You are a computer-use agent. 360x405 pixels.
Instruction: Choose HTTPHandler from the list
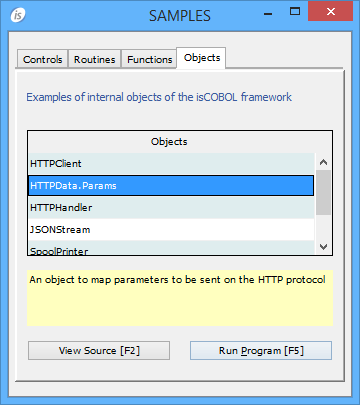pos(171,208)
